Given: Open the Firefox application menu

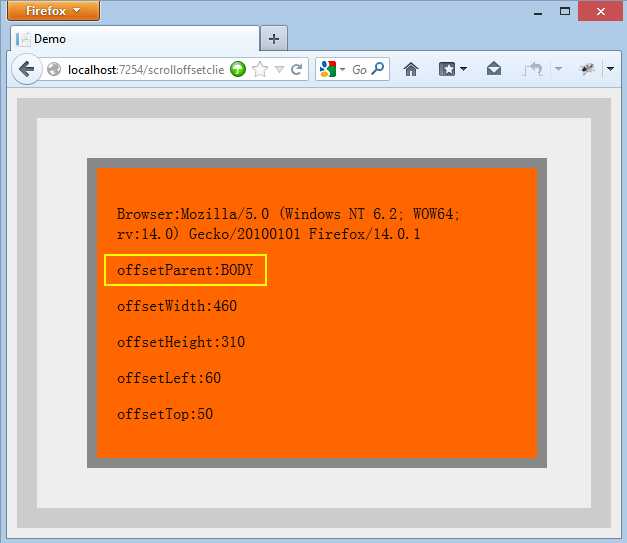Looking at the screenshot, I should pyautogui.click(x=53, y=10).
